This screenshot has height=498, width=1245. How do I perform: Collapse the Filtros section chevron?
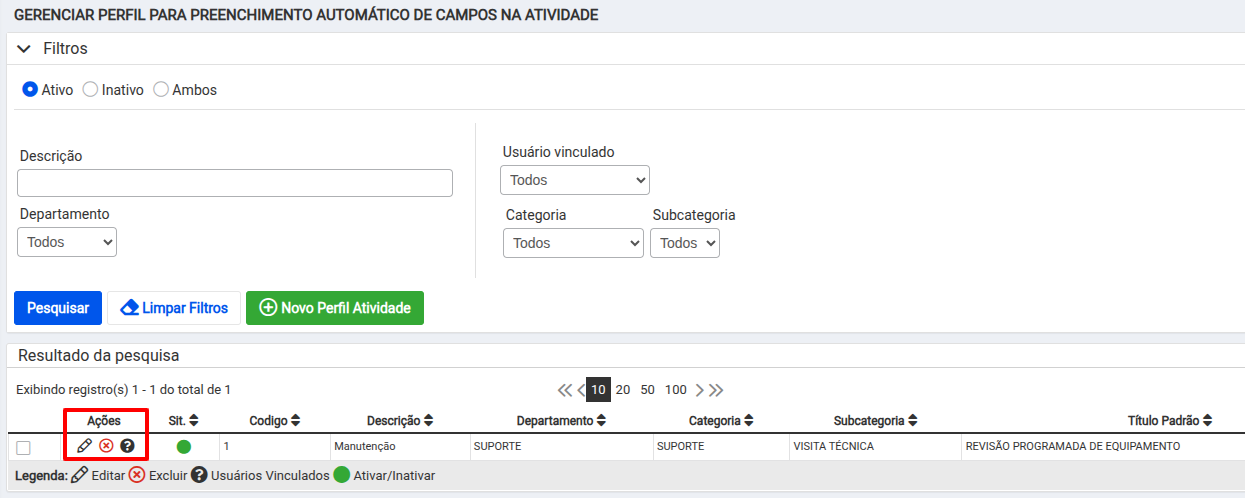[x=24, y=49]
